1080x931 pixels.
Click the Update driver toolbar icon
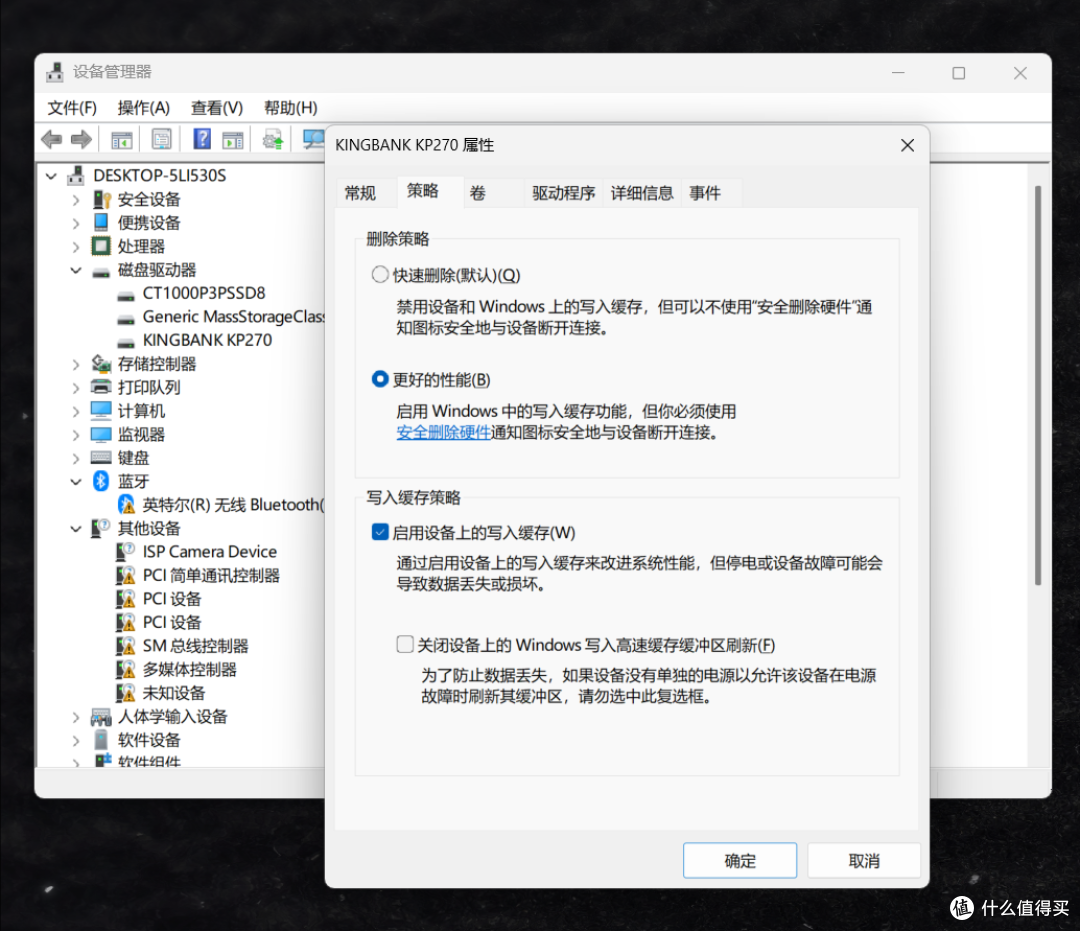coord(273,140)
